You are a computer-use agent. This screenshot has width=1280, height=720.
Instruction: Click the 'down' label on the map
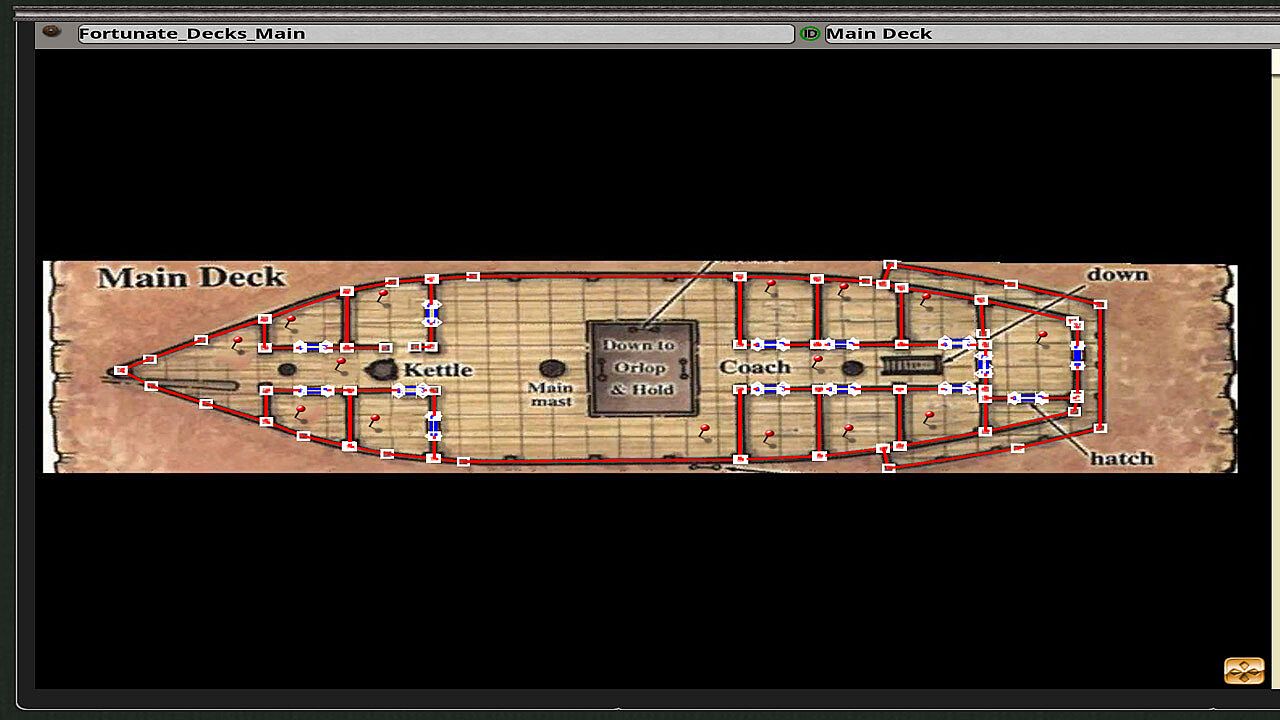(x=1118, y=274)
